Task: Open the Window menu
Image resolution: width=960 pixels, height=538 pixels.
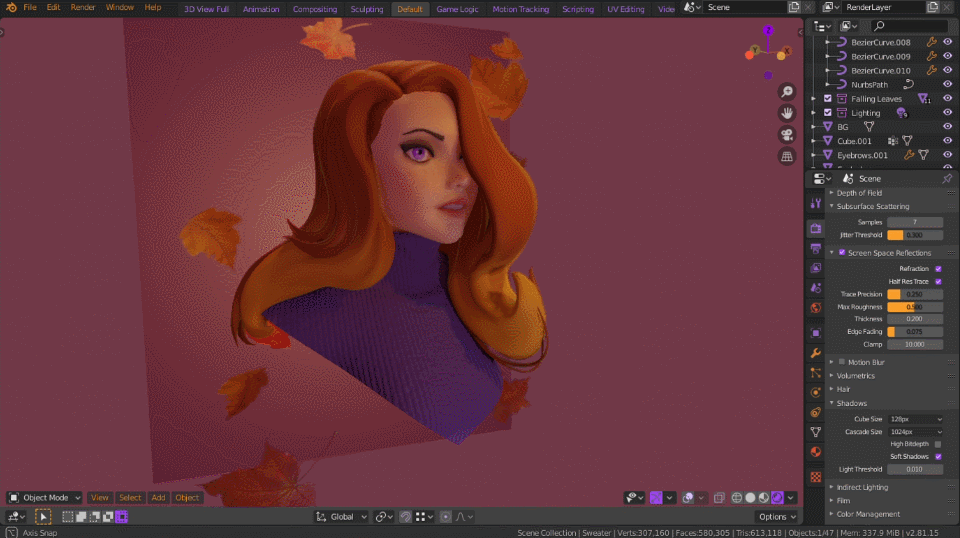Action: (119, 7)
